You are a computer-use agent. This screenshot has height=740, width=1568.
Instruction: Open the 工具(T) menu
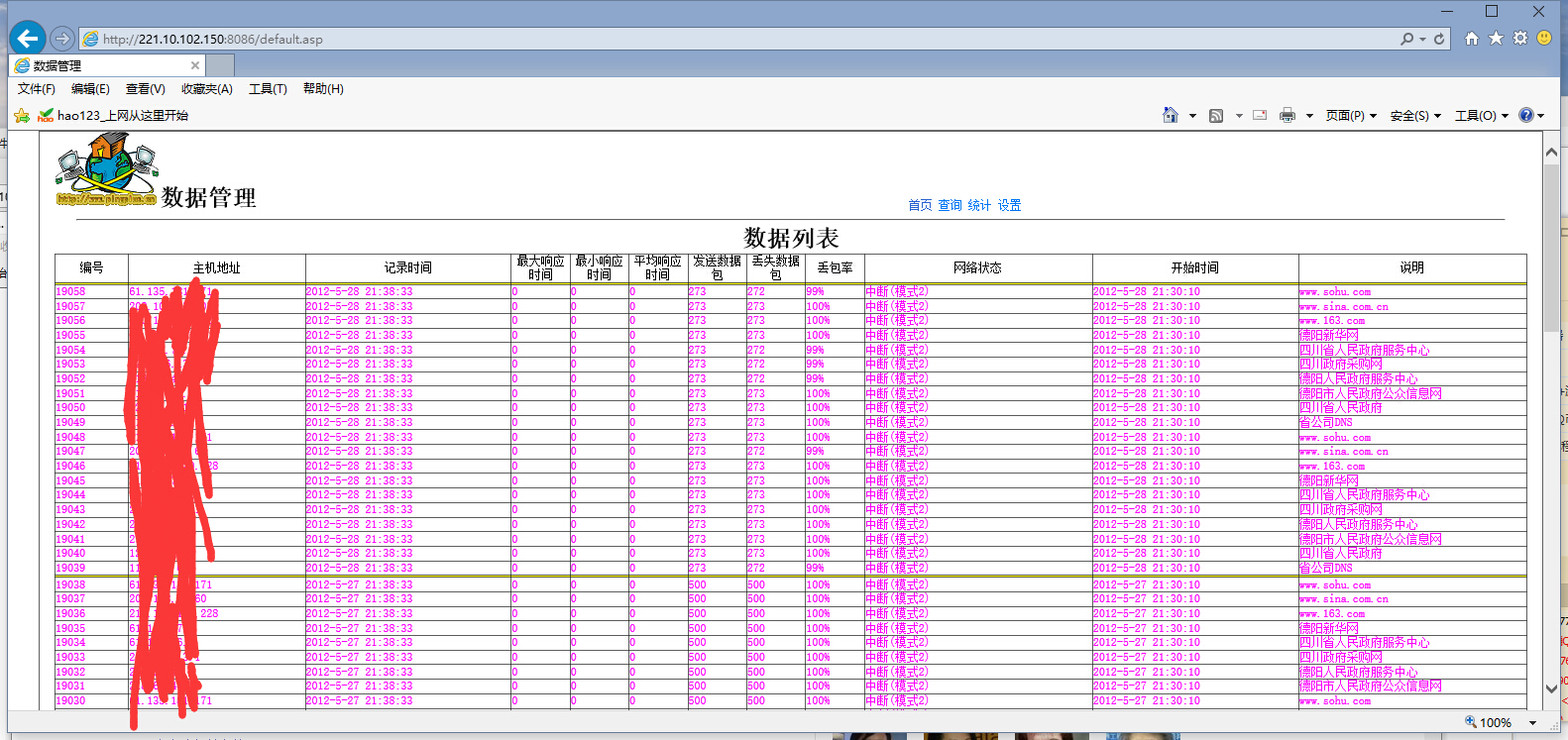(x=268, y=89)
